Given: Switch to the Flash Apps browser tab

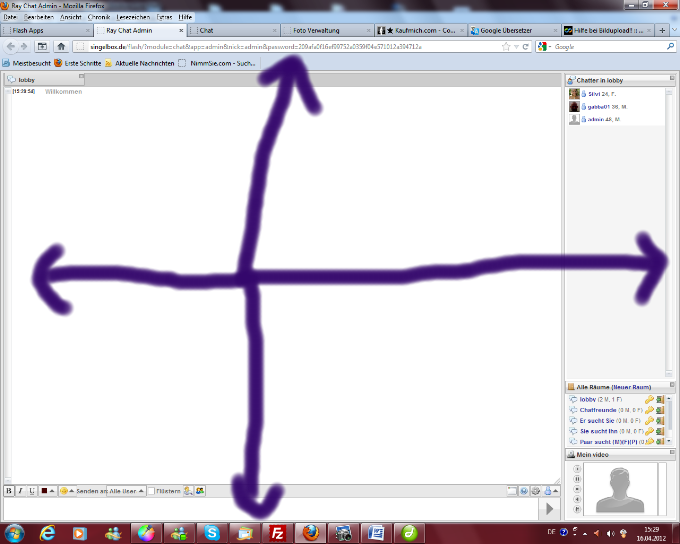Looking at the screenshot, I should coord(46,30).
